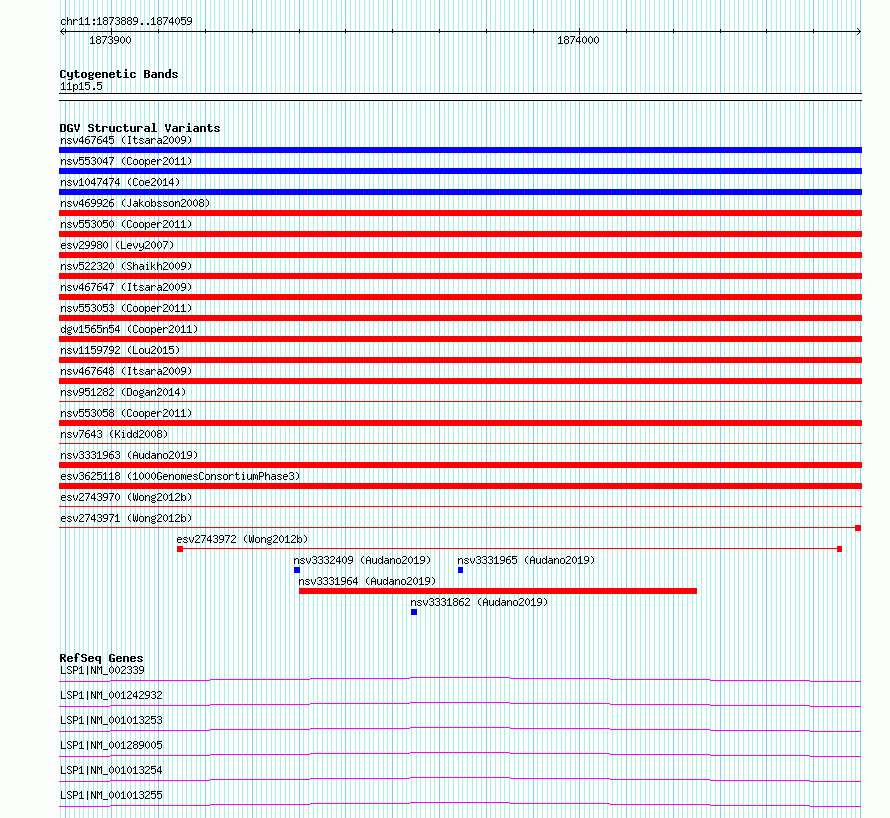Select the nsv3331964 red variant bar
Image resolution: width=890 pixels, height=818 pixels.
click(x=498, y=591)
